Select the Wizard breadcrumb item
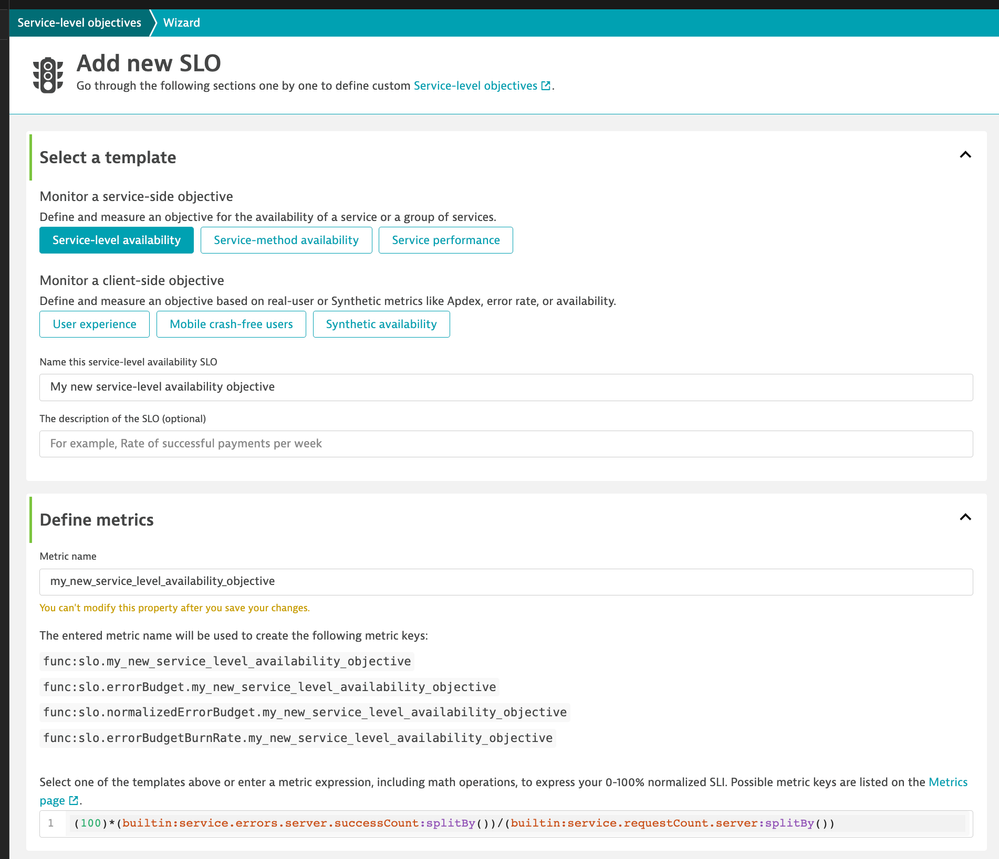Image resolution: width=999 pixels, height=859 pixels. (182, 22)
